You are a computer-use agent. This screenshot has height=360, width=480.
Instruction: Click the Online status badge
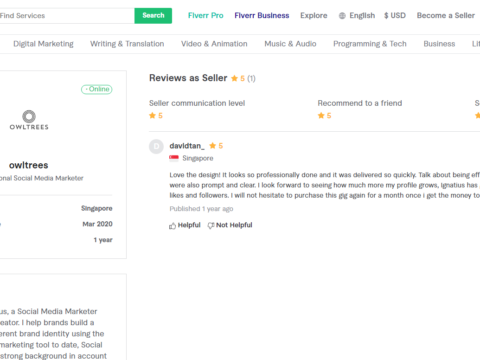click(x=97, y=89)
